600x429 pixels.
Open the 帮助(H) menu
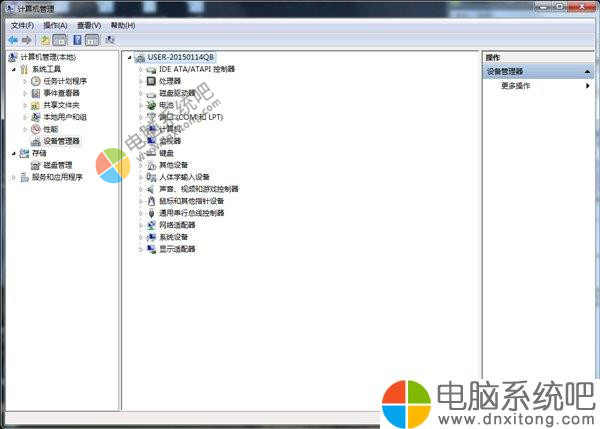click(x=122, y=25)
